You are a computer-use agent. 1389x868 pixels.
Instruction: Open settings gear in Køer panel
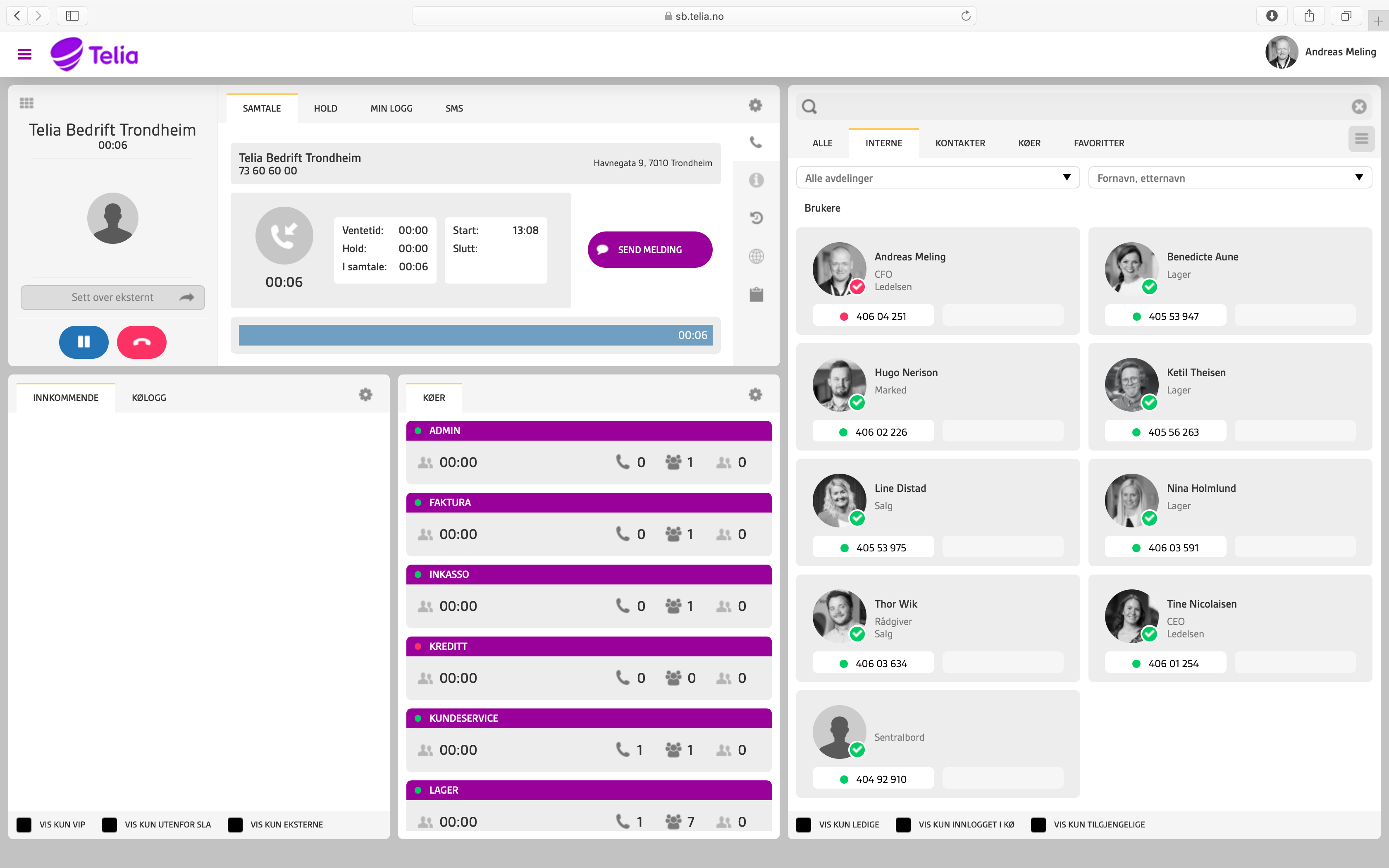click(x=755, y=395)
